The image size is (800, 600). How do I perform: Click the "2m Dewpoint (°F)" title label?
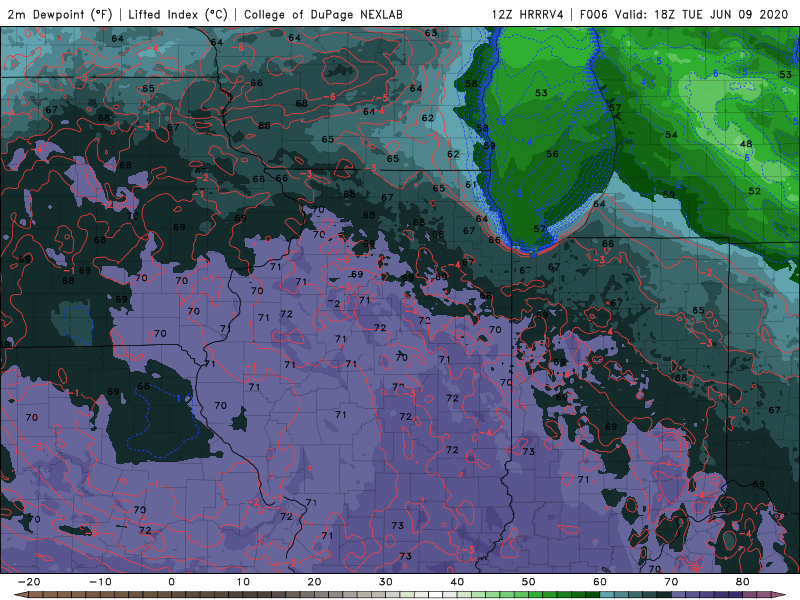coord(60,14)
